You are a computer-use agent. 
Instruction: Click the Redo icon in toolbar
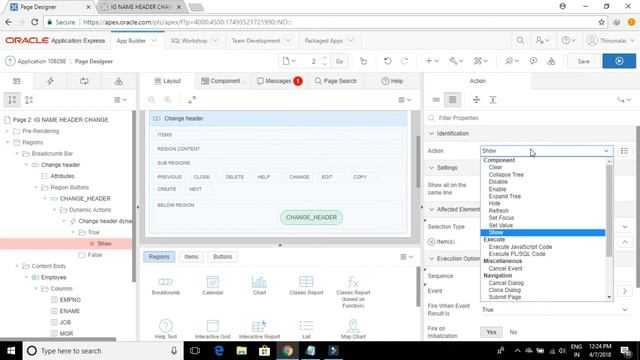pyautogui.click(x=404, y=61)
